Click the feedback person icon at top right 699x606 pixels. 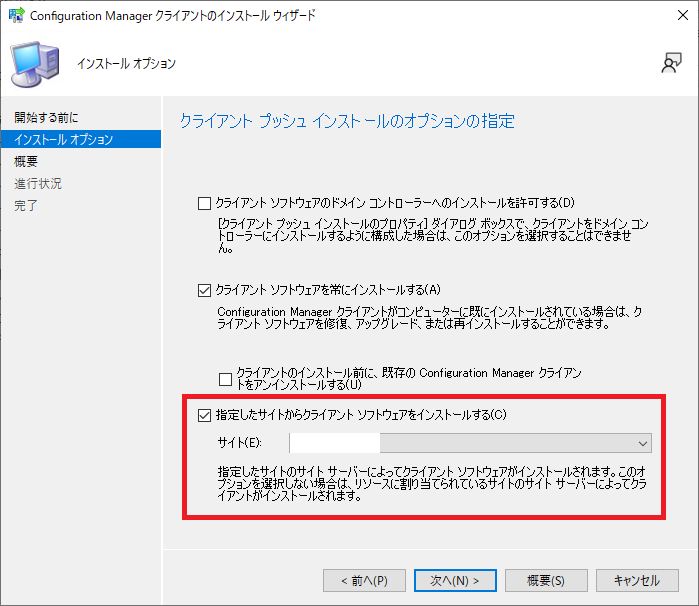[x=671, y=64]
